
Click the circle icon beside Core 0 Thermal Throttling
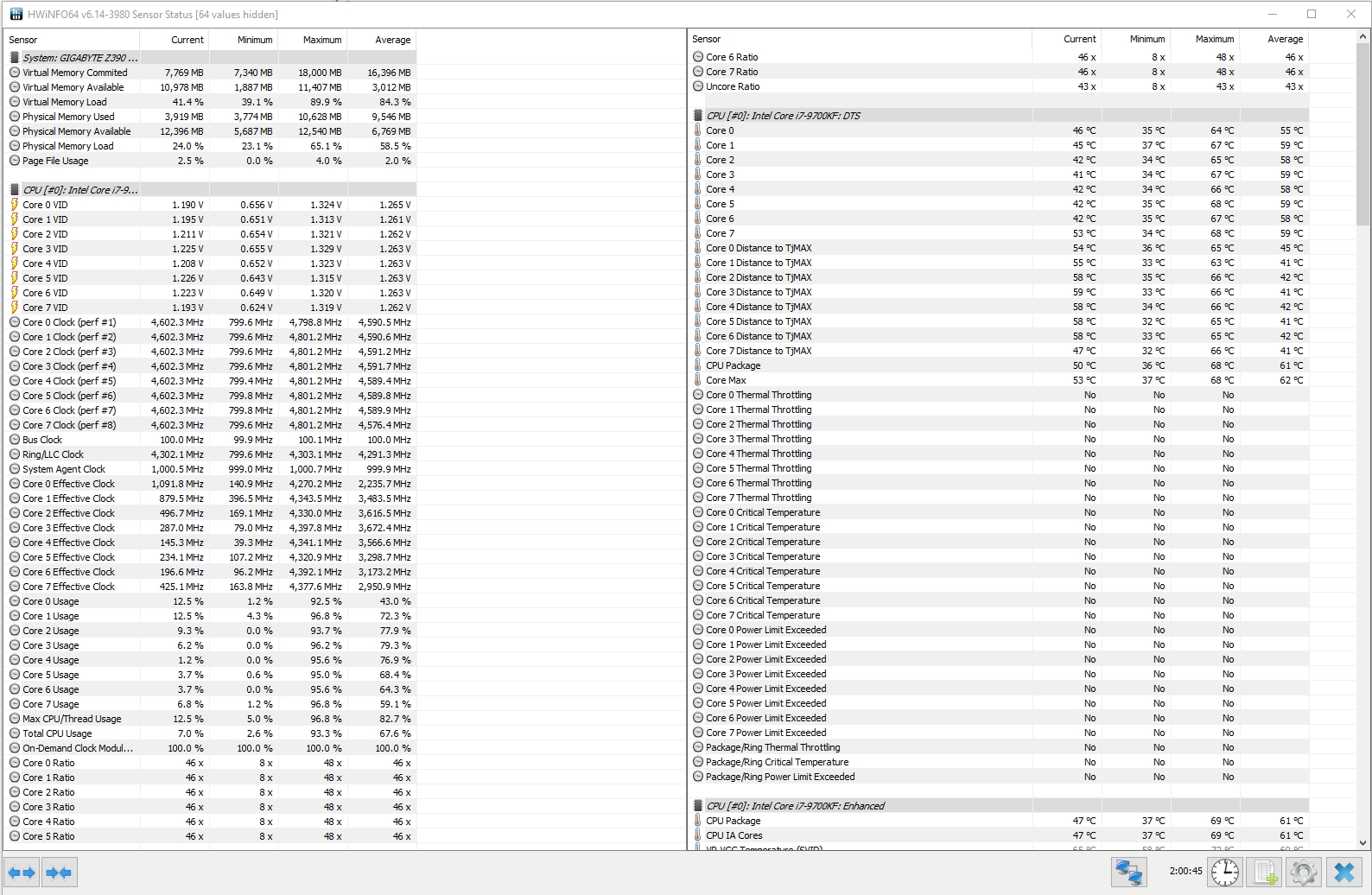tap(698, 395)
